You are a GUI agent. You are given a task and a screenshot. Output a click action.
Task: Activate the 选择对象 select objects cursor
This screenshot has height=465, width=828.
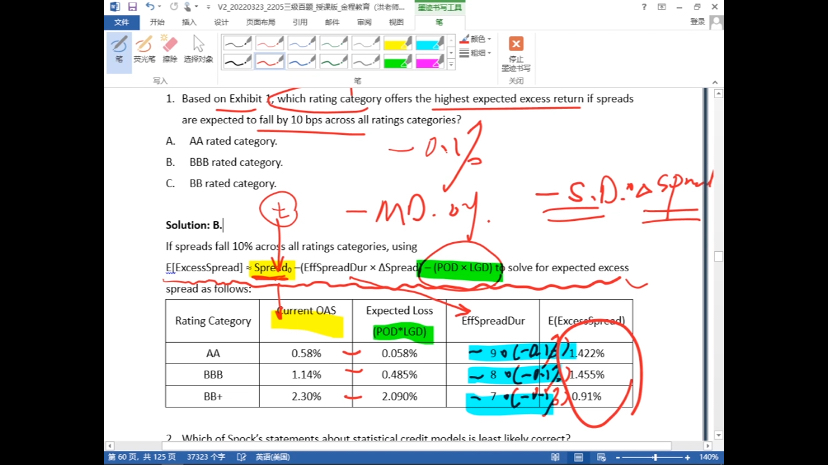198,48
